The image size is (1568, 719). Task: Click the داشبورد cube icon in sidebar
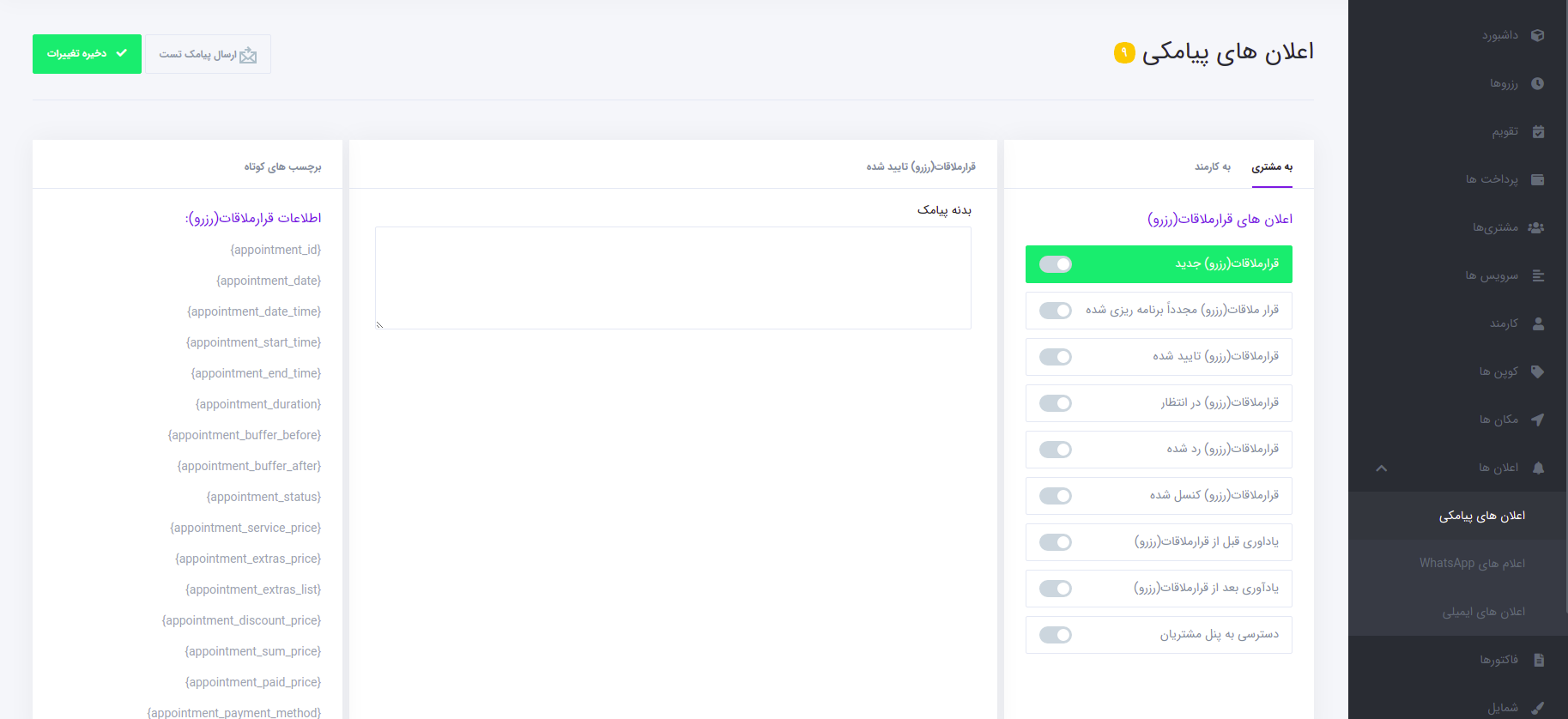(x=1538, y=35)
